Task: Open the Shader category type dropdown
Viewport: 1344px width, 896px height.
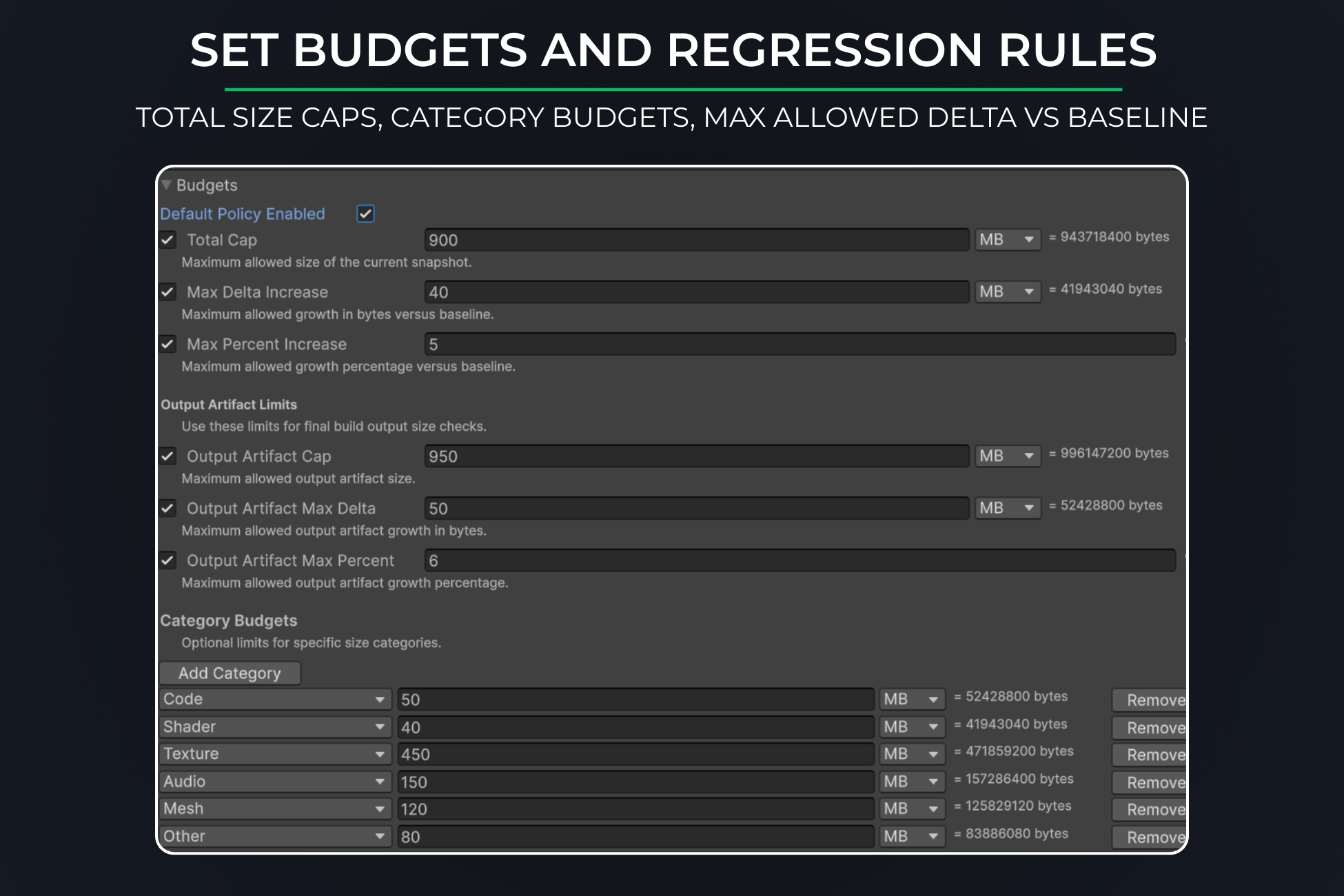Action: 274,726
